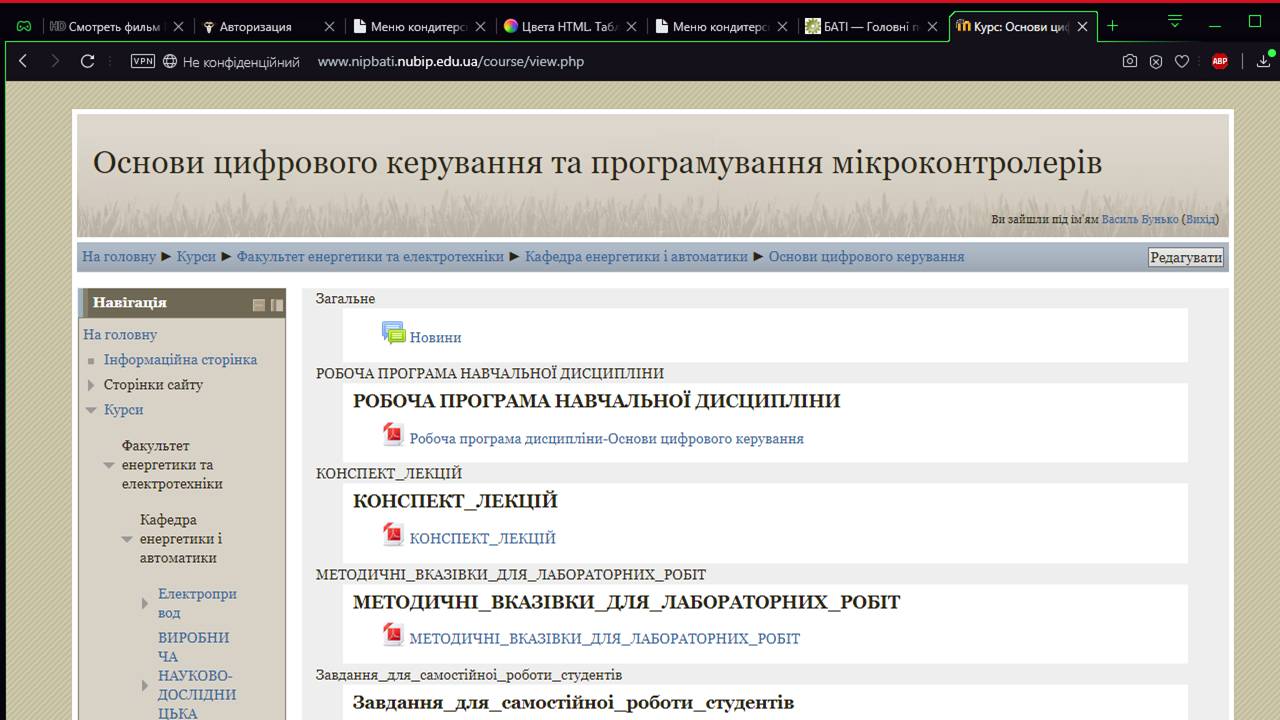
Task: Click PDF icon for МЕТОДИЧНІ_ВКАЗІВКИ_ДЛЯ_ЛАБОРАТОРНИХ_РОБІТ
Action: [393, 634]
